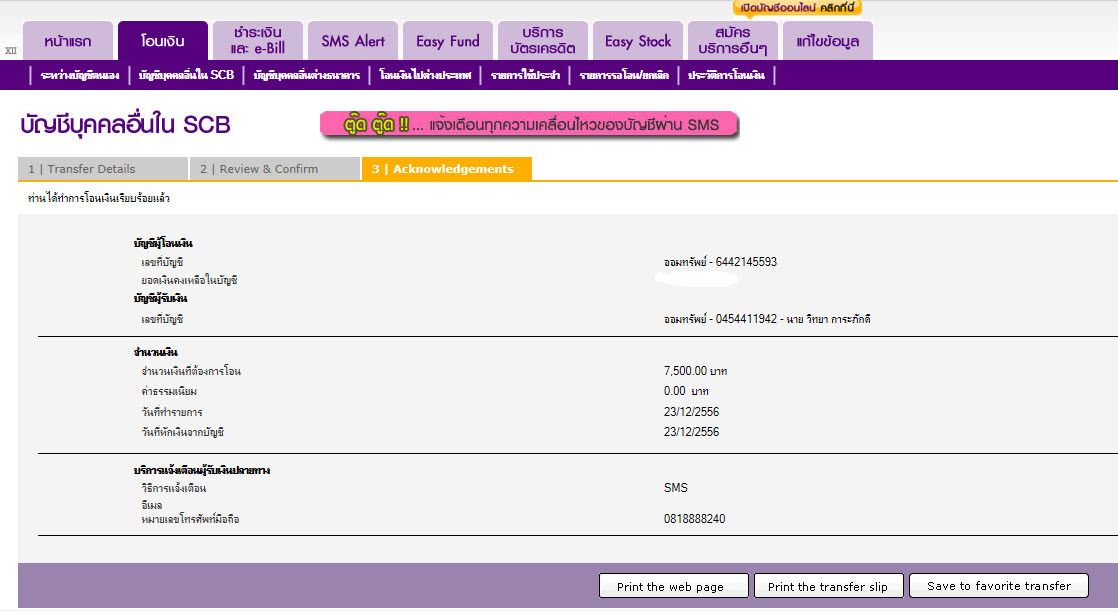This screenshot has width=1118, height=616.
Task: Choose บัญชีบุคคลอื่นต่างธนาคาร submenu item
Action: [307, 76]
